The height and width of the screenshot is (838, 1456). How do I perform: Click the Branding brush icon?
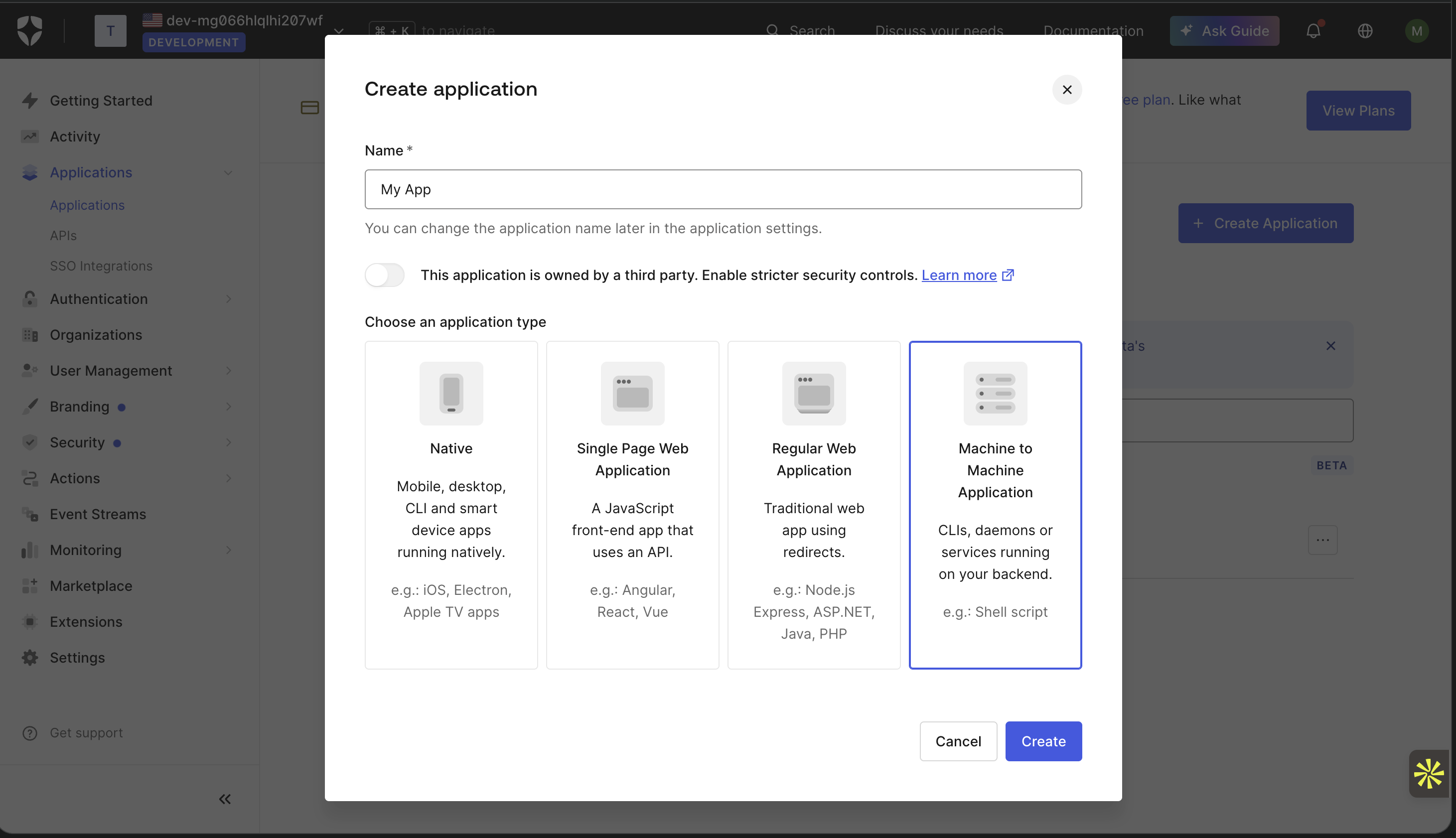pos(30,407)
